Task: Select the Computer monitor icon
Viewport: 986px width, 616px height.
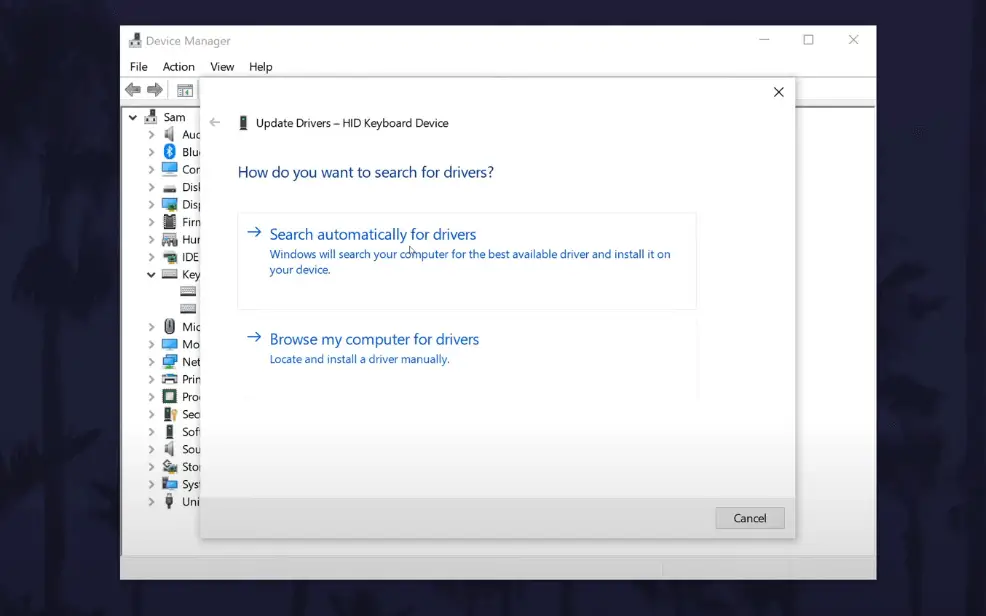Action: tap(169, 169)
